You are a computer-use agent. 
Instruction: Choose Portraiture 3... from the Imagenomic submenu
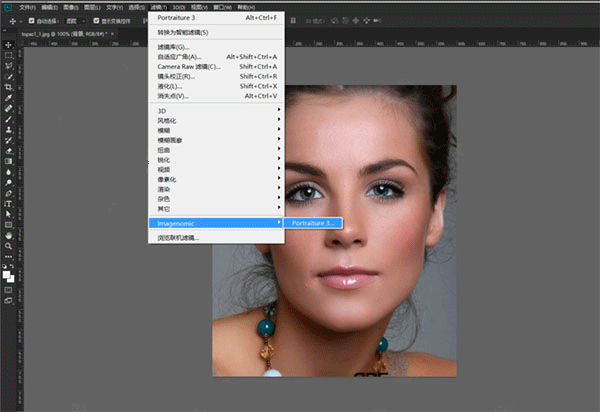pos(314,222)
